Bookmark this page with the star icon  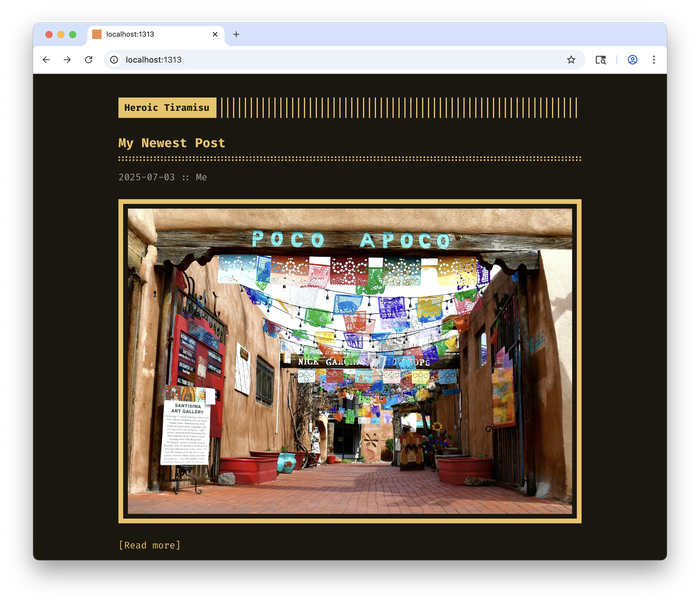tap(571, 60)
